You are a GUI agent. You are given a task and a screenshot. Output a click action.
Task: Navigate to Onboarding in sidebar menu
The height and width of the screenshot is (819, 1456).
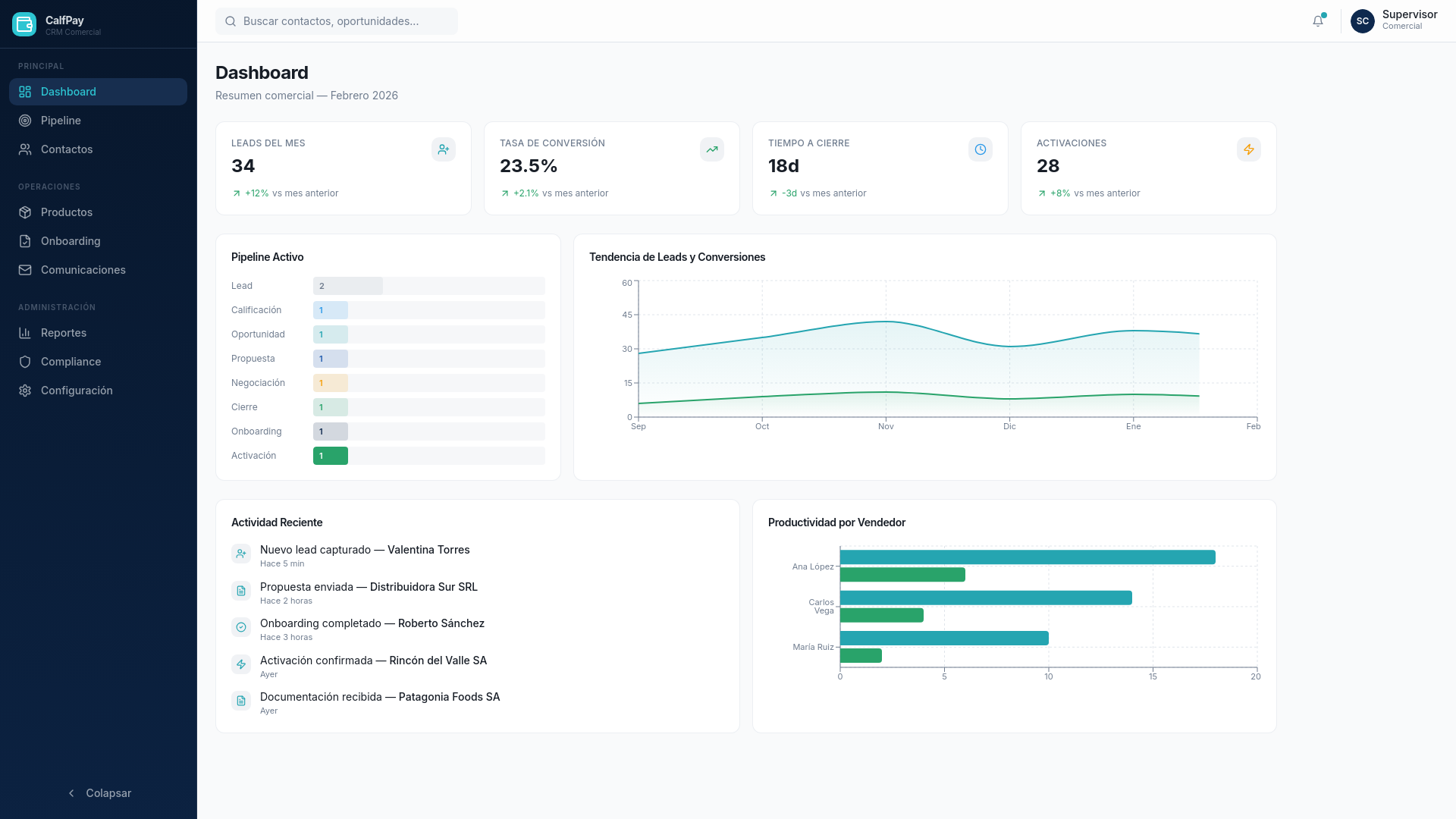[x=98, y=241]
